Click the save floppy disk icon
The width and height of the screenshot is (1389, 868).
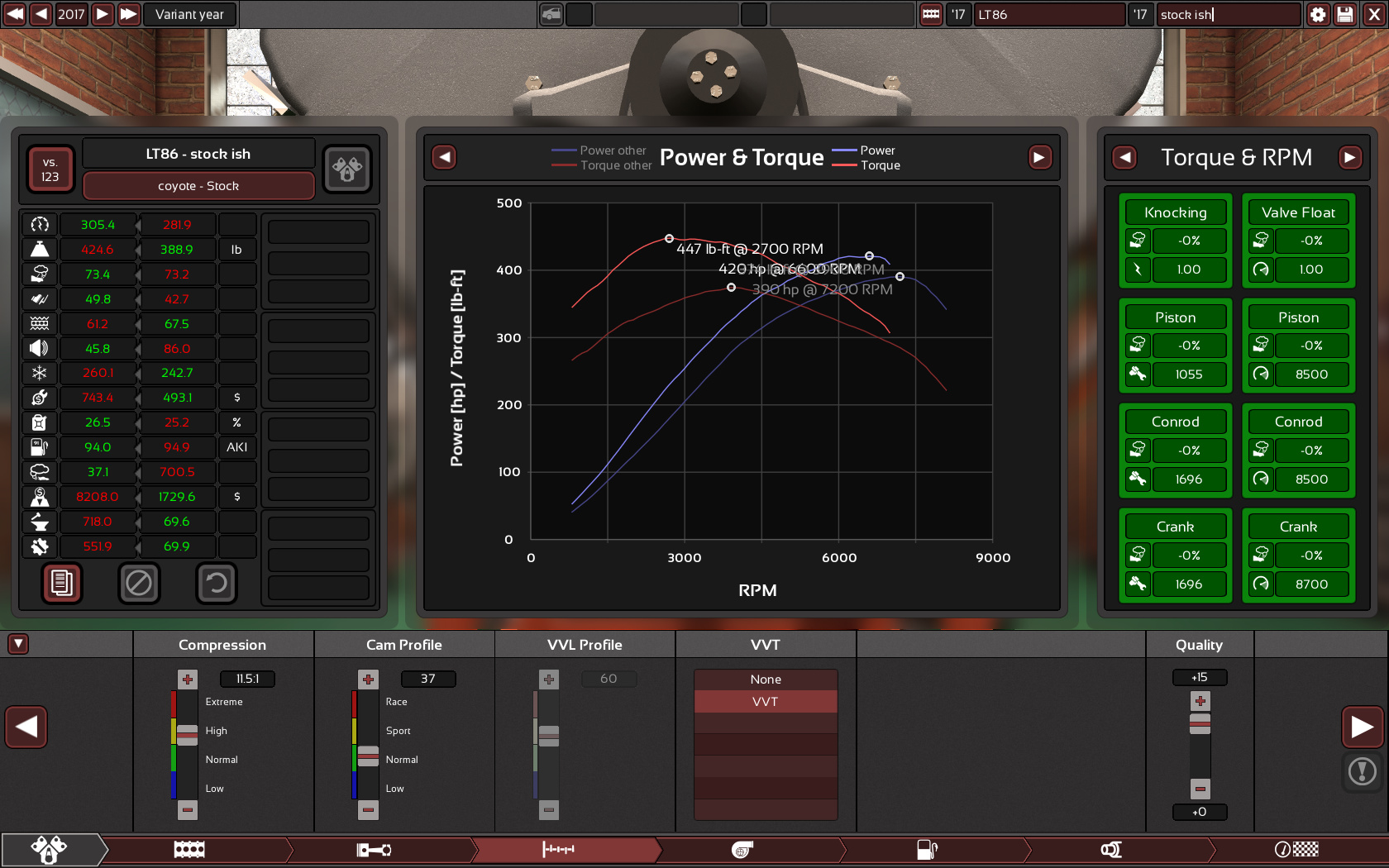click(x=1345, y=14)
